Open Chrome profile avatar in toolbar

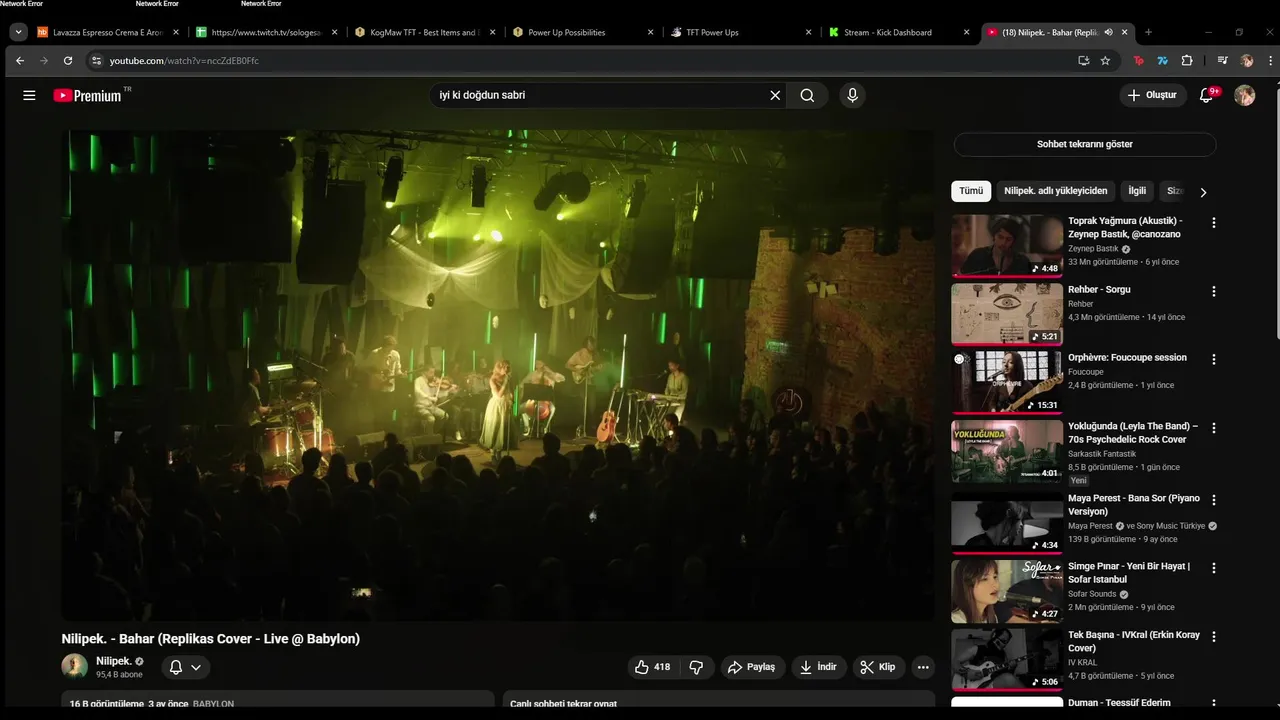(x=1247, y=60)
